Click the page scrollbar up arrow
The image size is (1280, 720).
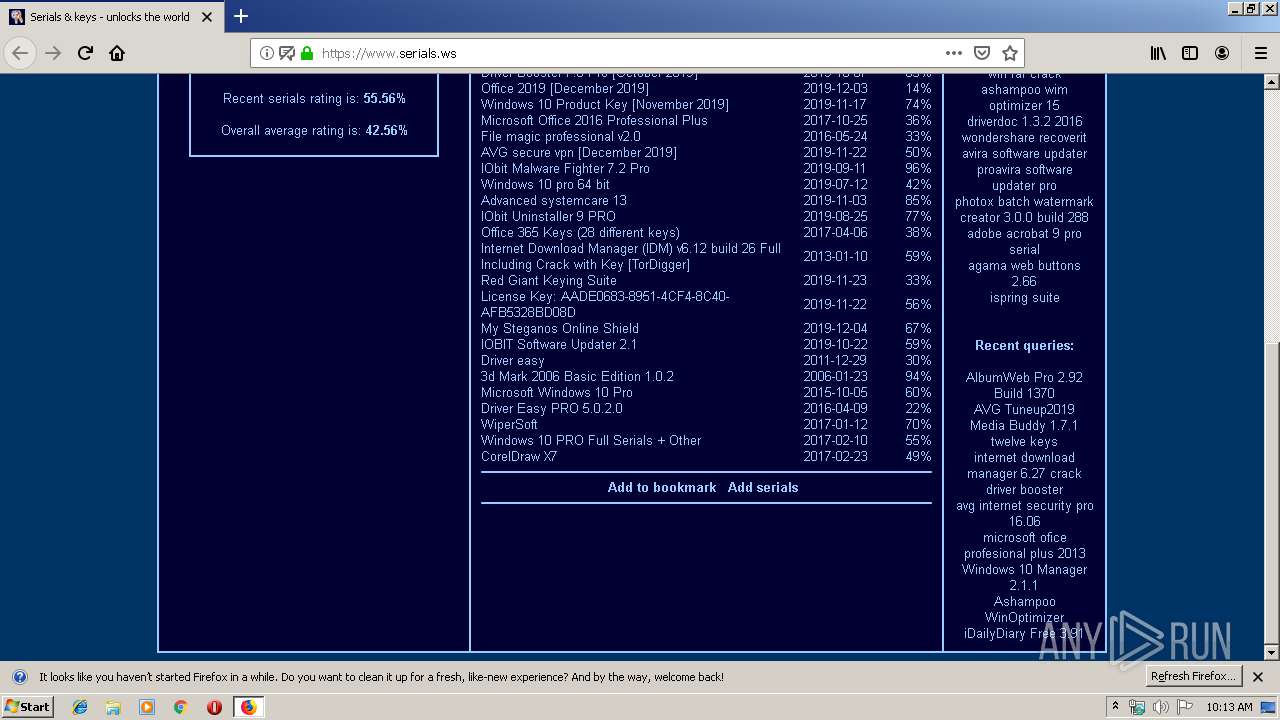point(1271,82)
